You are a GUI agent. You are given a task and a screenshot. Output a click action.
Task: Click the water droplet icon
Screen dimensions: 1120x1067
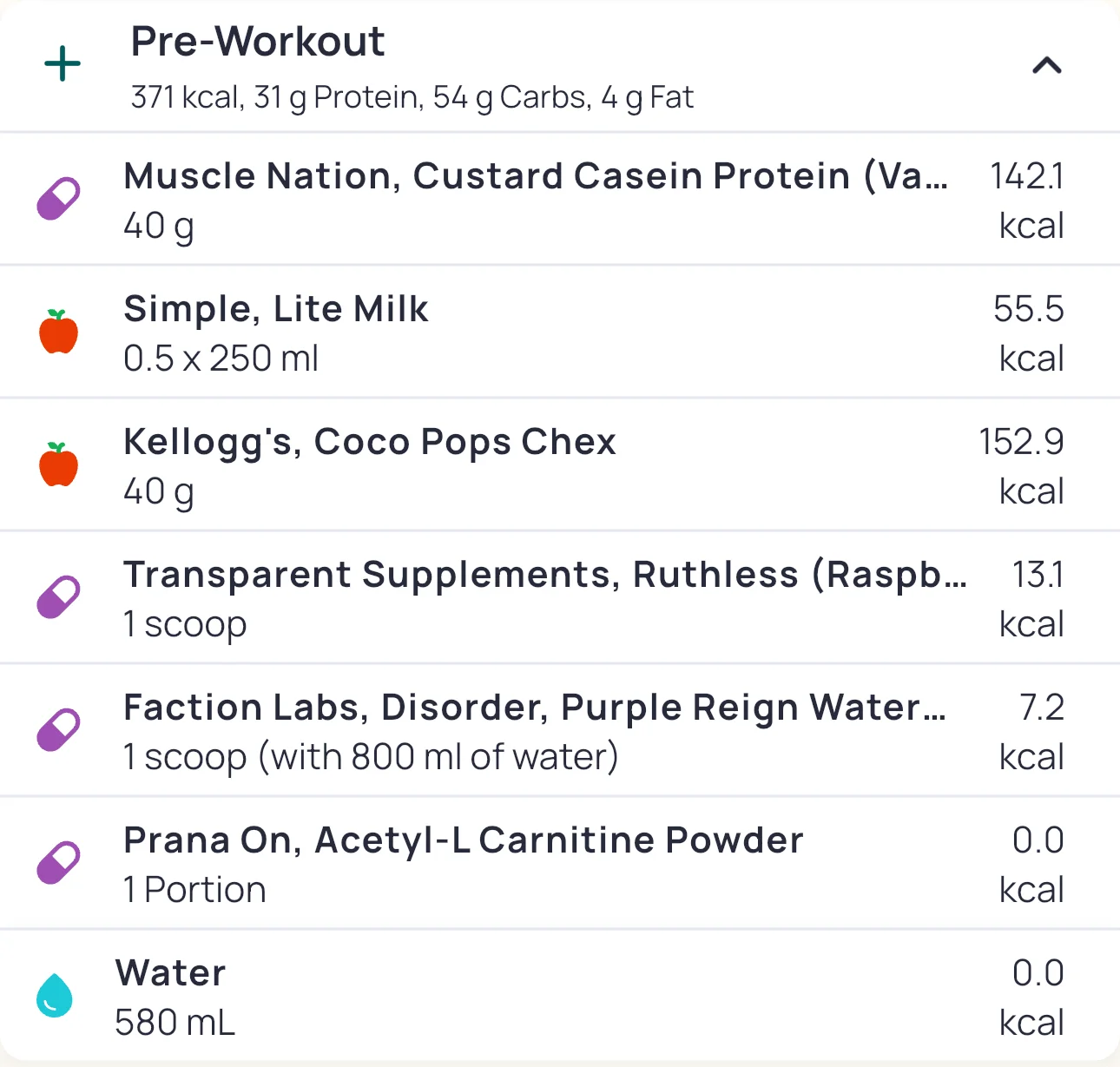tap(55, 995)
